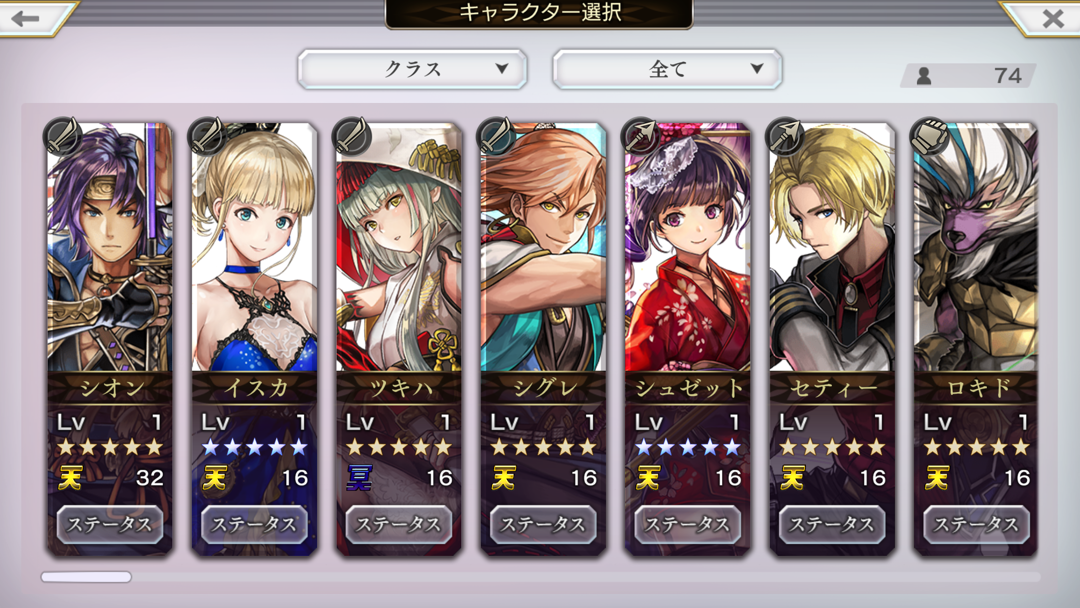Click the character count person icon

click(924, 76)
